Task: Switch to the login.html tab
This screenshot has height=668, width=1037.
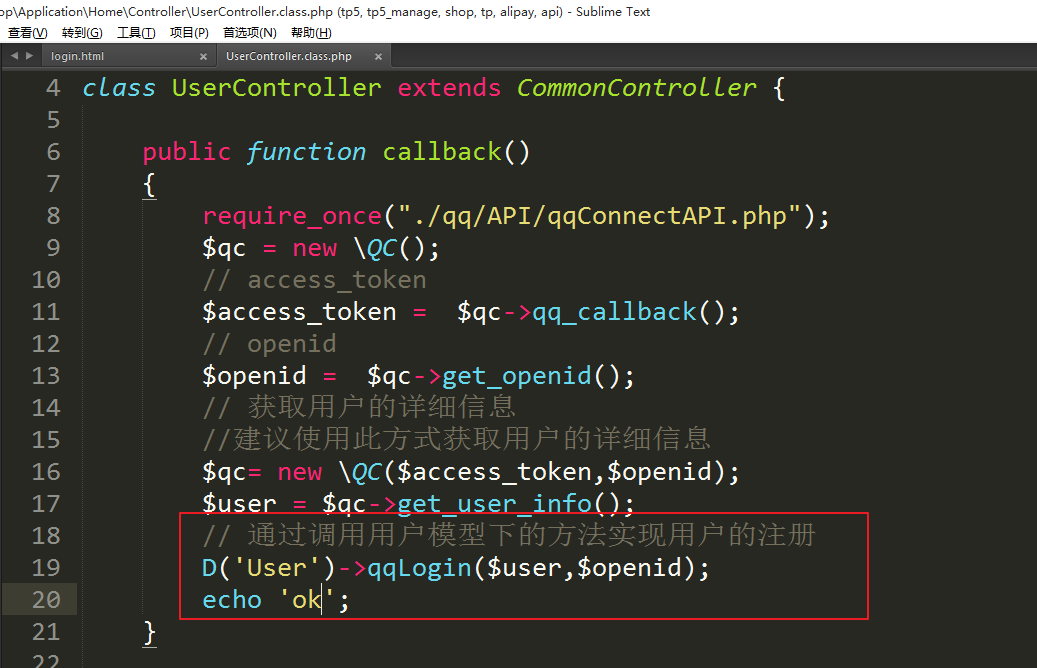Action: coord(78,57)
